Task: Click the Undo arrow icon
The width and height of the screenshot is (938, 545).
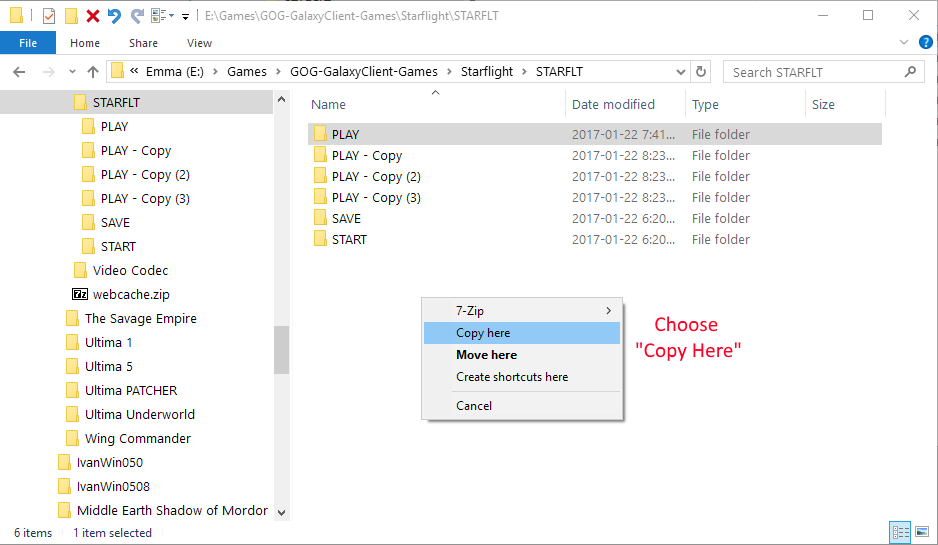Action: pyautogui.click(x=114, y=16)
